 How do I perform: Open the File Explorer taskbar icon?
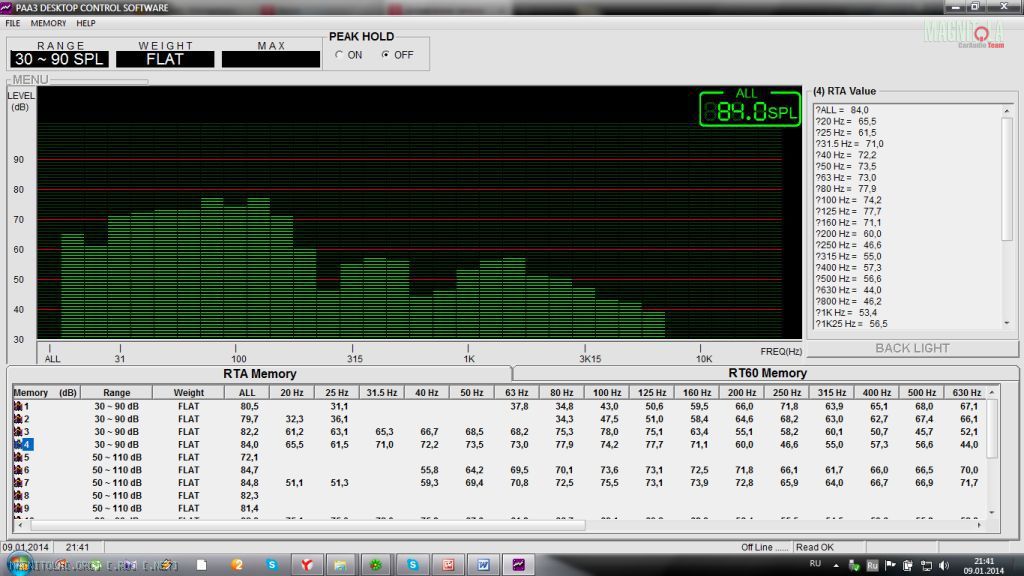click(x=341, y=565)
